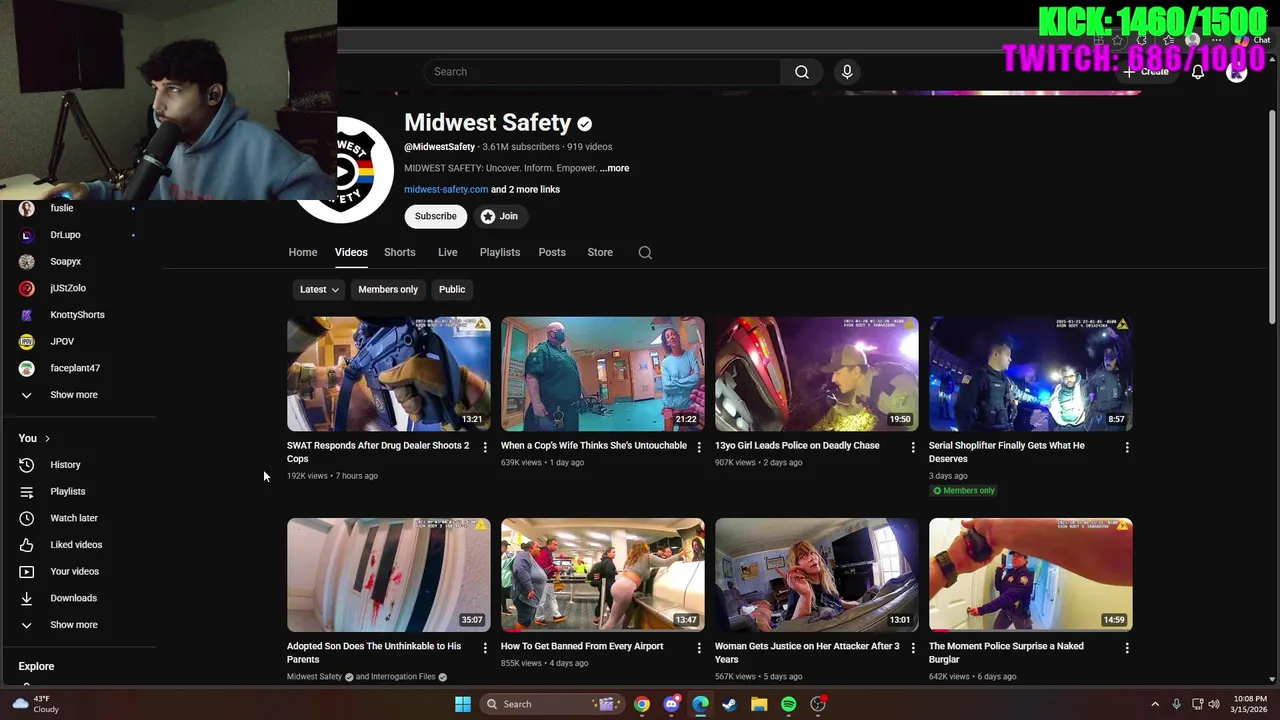Open the Latest sort dropdown
This screenshot has height=720, width=1280.
(x=319, y=290)
